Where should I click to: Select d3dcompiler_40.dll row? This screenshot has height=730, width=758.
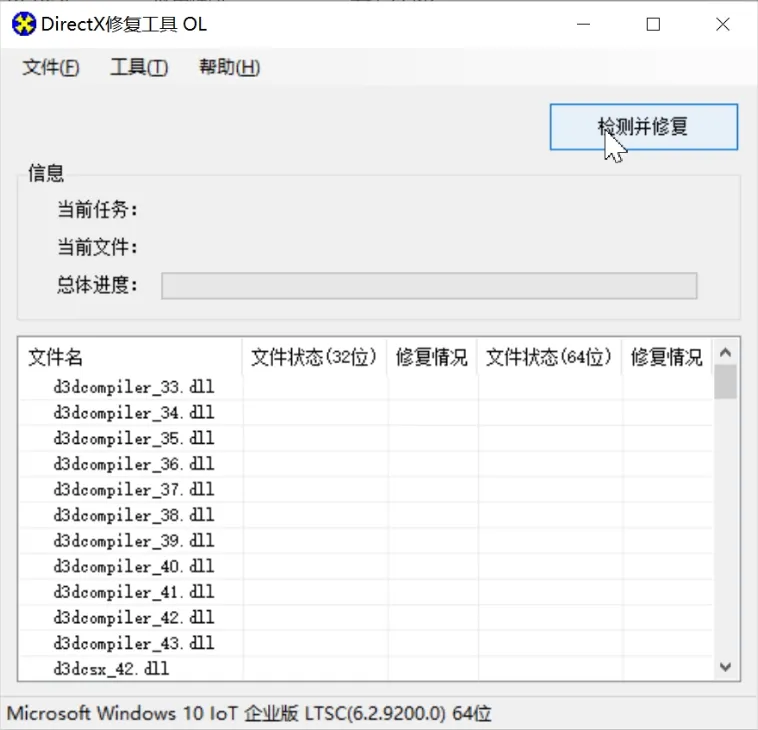pyautogui.click(x=365, y=567)
